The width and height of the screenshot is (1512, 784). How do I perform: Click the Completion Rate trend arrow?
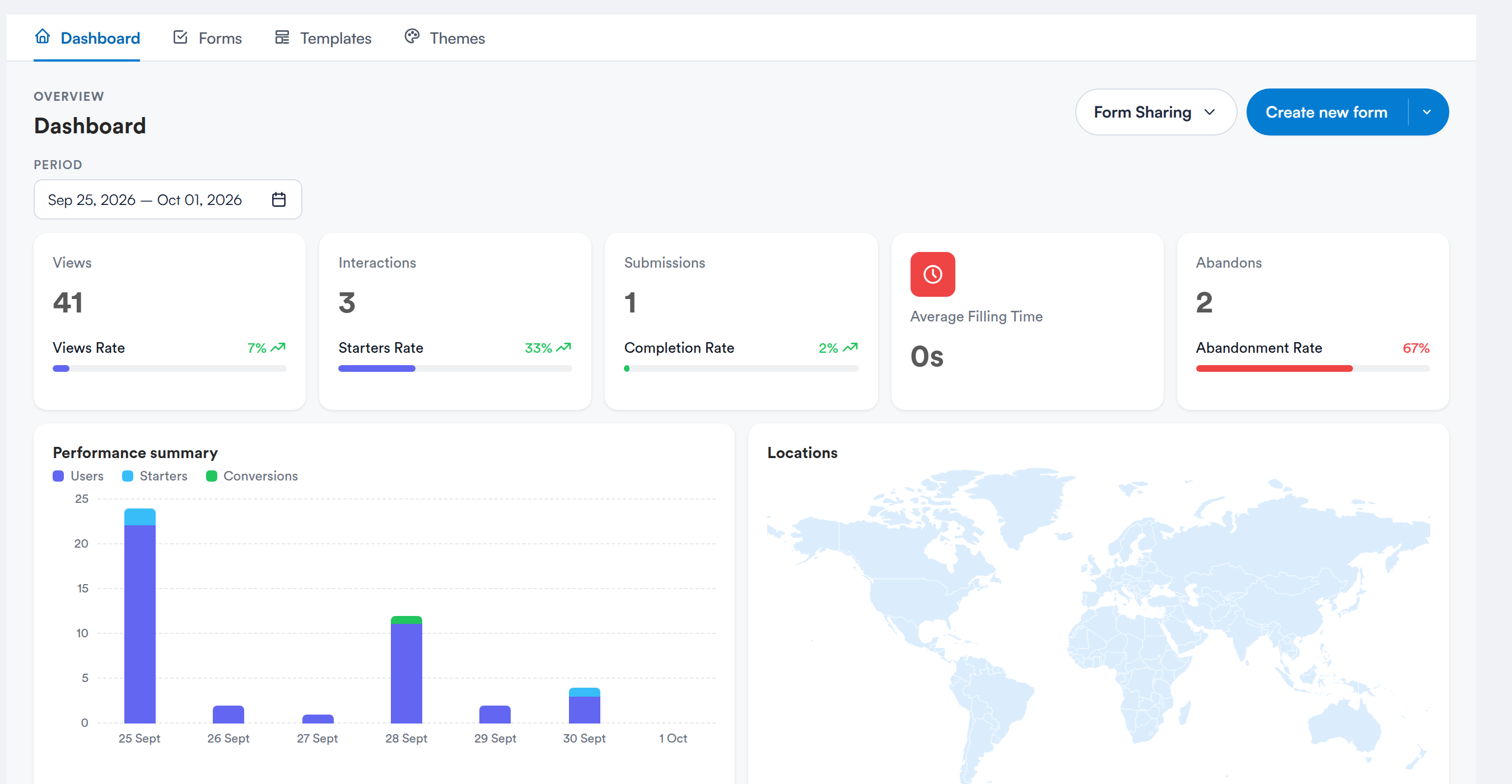(x=850, y=347)
